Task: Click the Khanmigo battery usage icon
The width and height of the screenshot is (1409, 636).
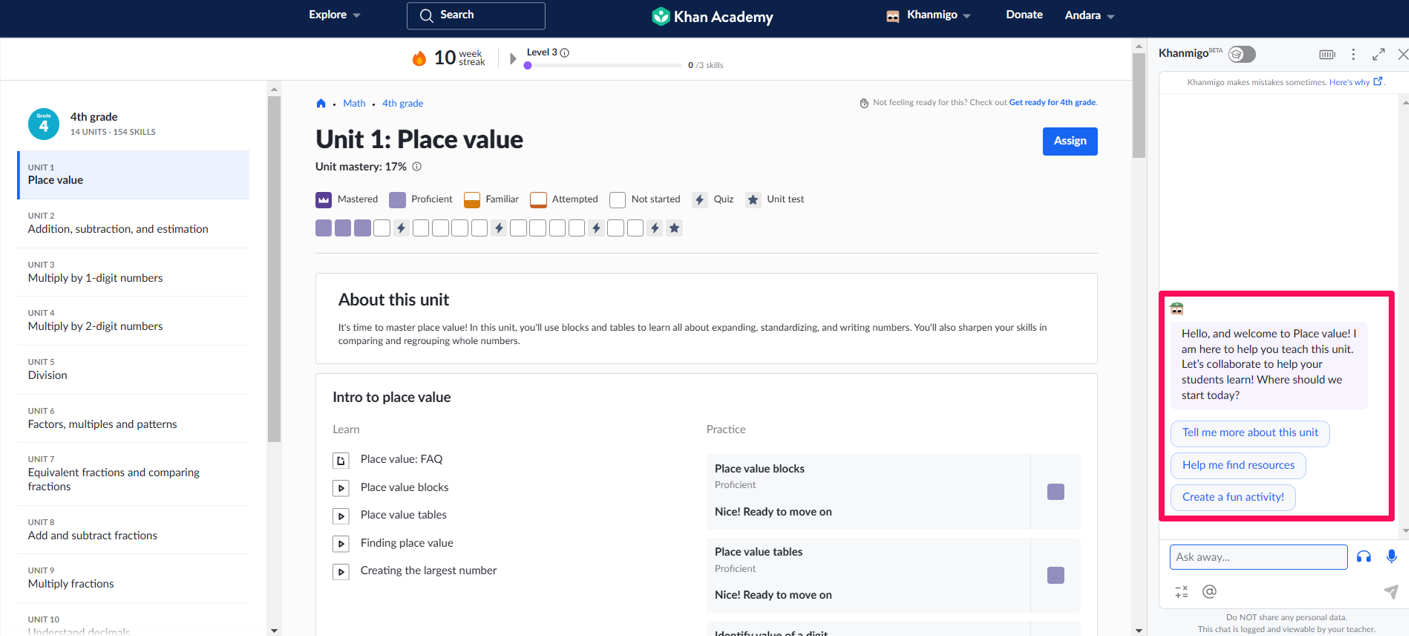Action: (1327, 55)
